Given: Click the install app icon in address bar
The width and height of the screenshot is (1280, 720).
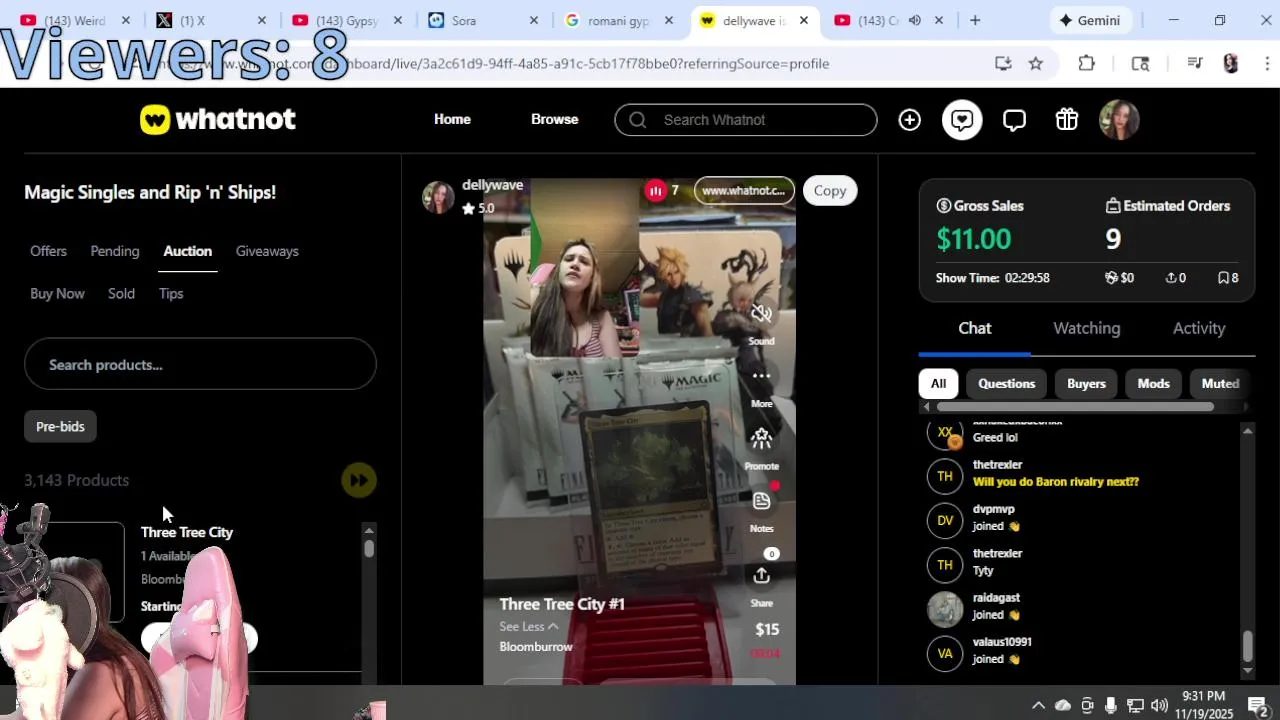Looking at the screenshot, I should pyautogui.click(x=1003, y=63).
